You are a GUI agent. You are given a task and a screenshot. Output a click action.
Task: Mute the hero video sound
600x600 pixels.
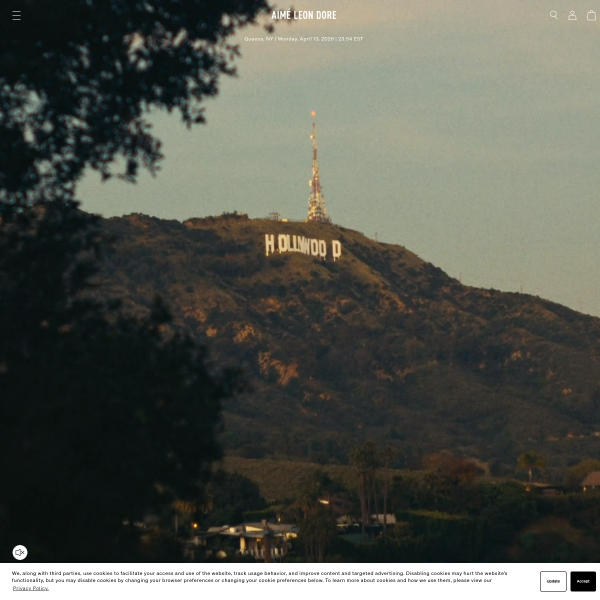pos(20,552)
